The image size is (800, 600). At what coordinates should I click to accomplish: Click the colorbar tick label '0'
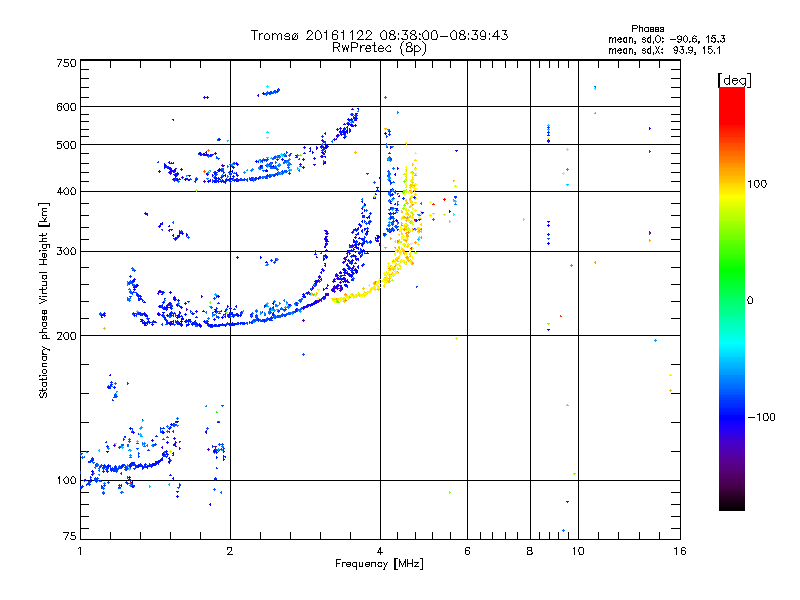click(x=750, y=300)
